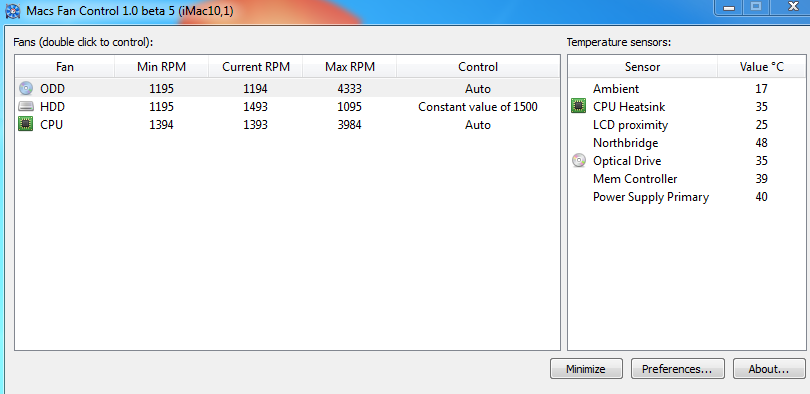810x394 pixels.
Task: Click CPU min RPM value 1394
Action: (161, 125)
